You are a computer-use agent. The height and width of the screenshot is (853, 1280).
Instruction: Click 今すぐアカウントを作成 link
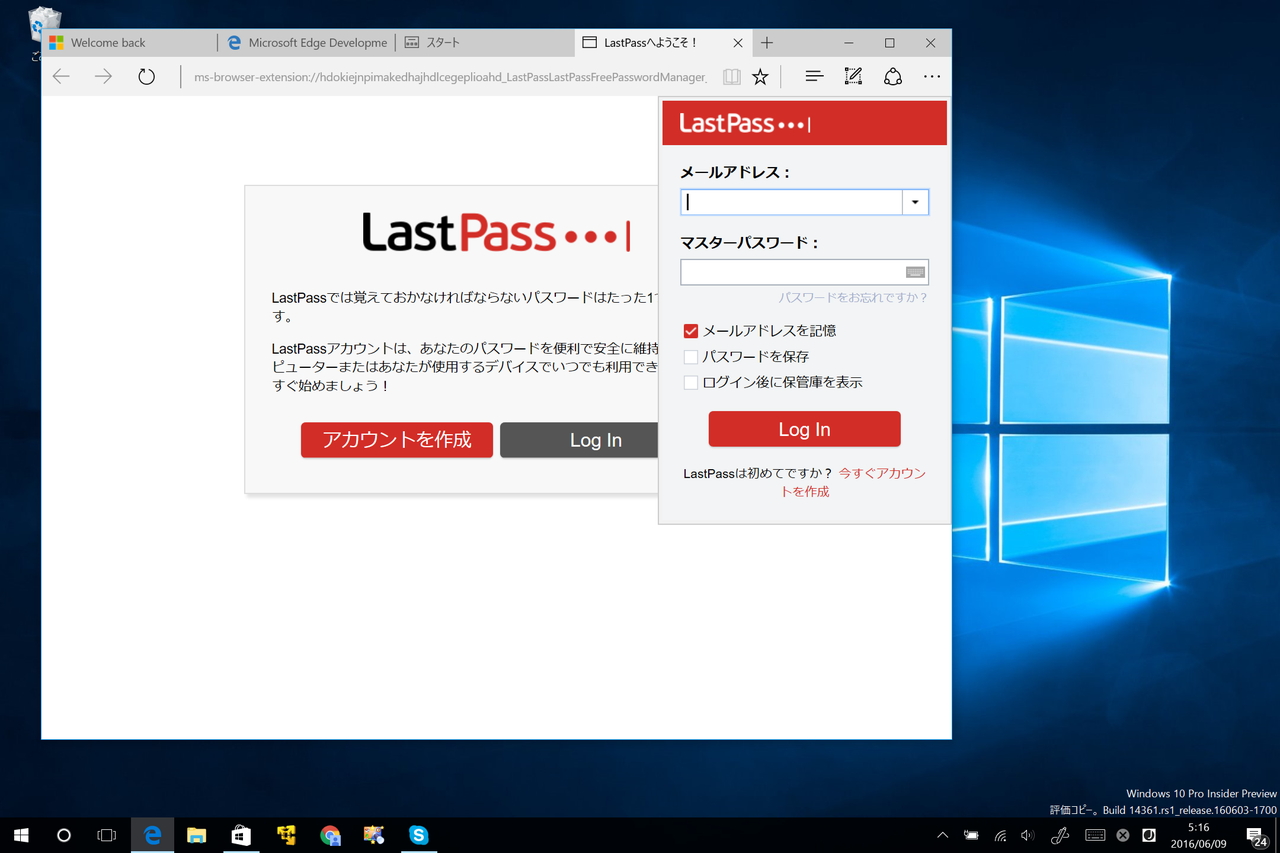point(853,482)
